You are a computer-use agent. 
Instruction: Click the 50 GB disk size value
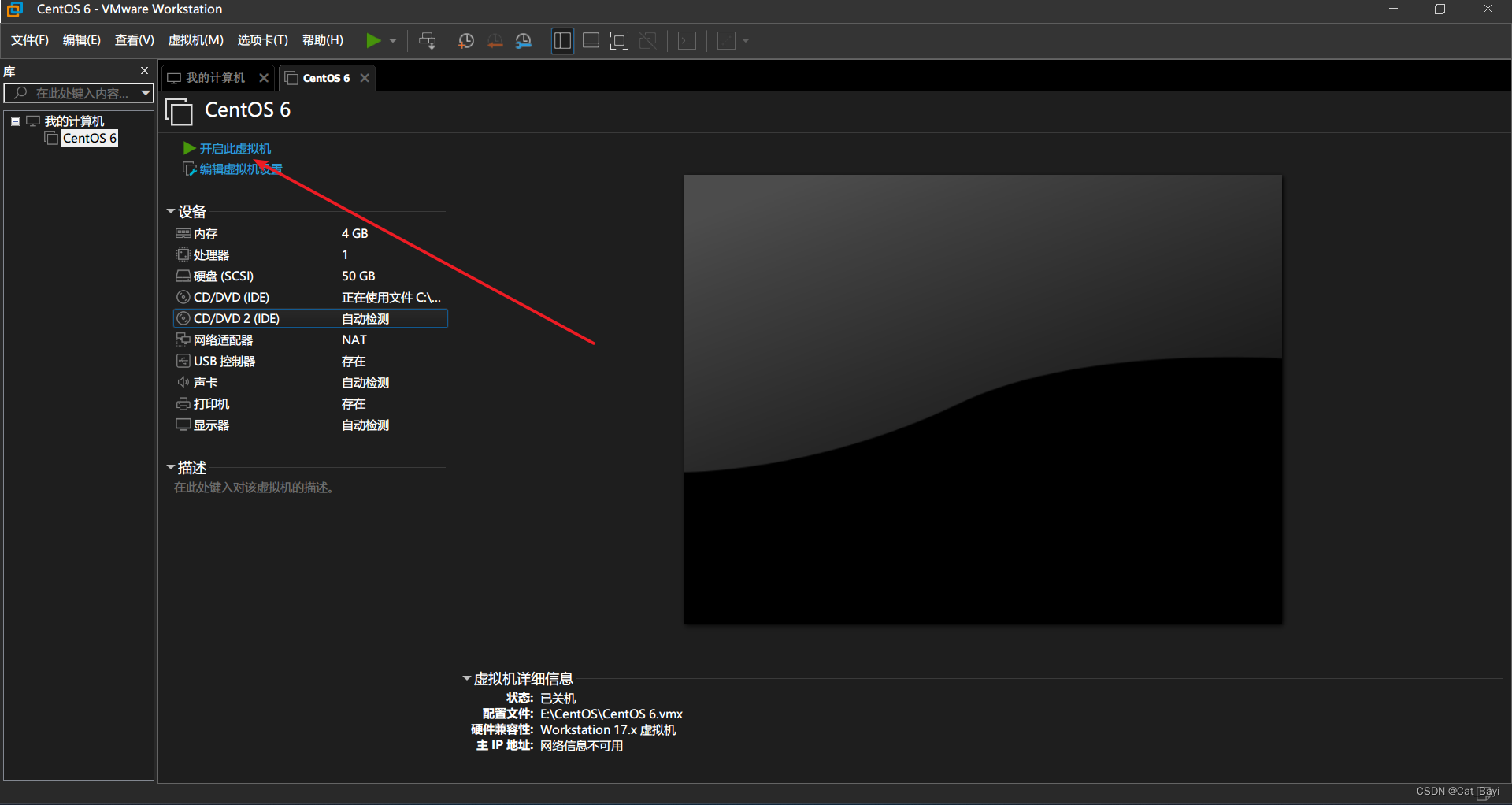coord(358,276)
